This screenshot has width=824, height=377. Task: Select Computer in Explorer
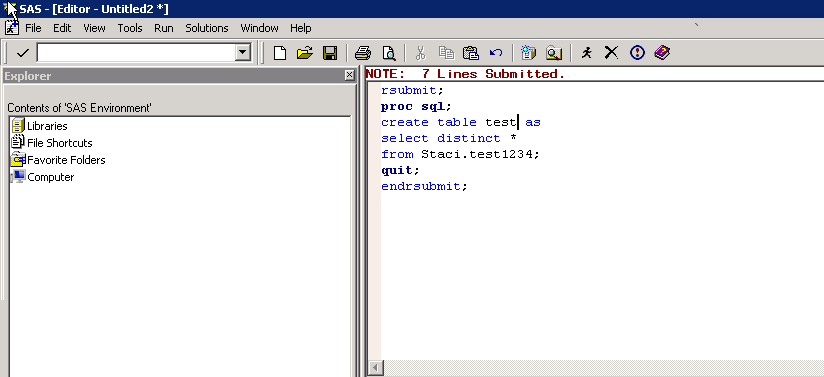click(50, 177)
